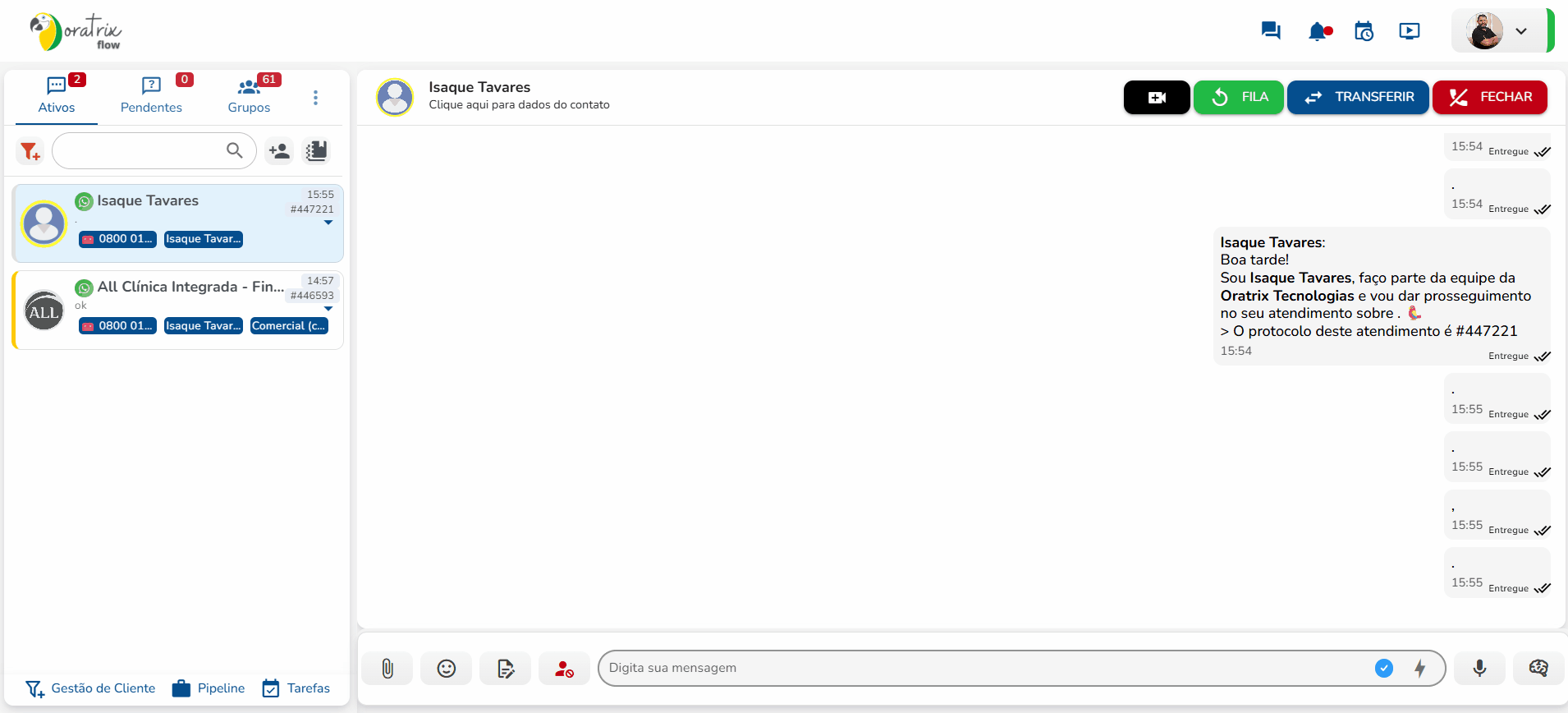Switch to the Grupos tab

point(250,96)
